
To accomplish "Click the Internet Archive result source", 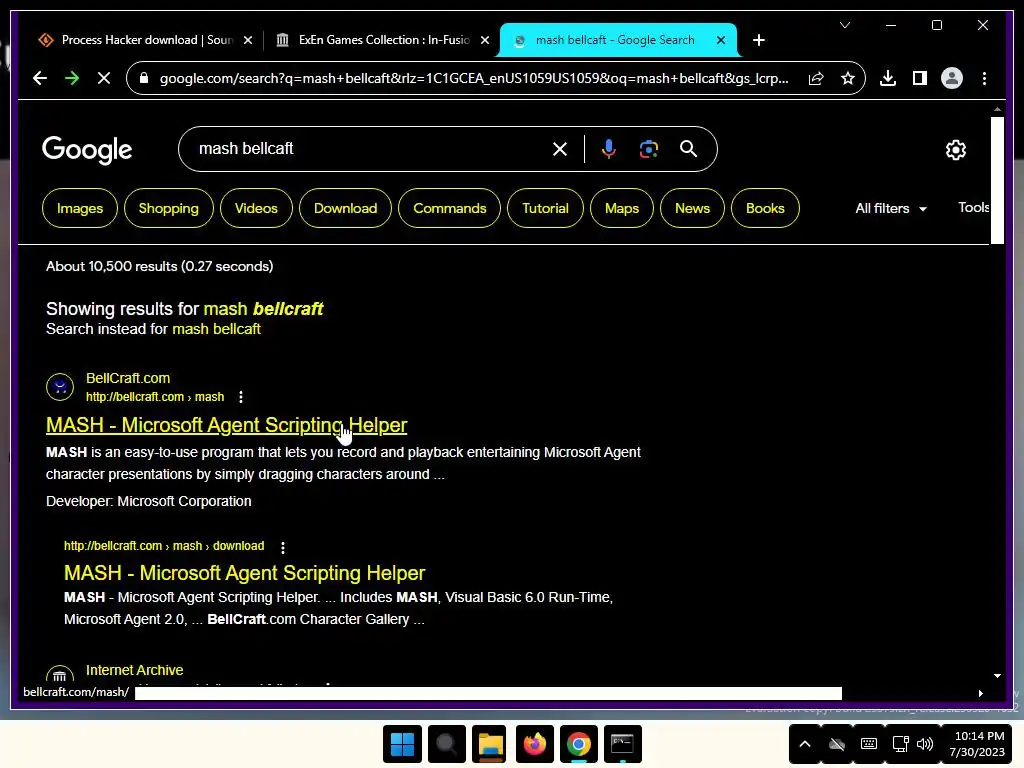I will coord(135,670).
